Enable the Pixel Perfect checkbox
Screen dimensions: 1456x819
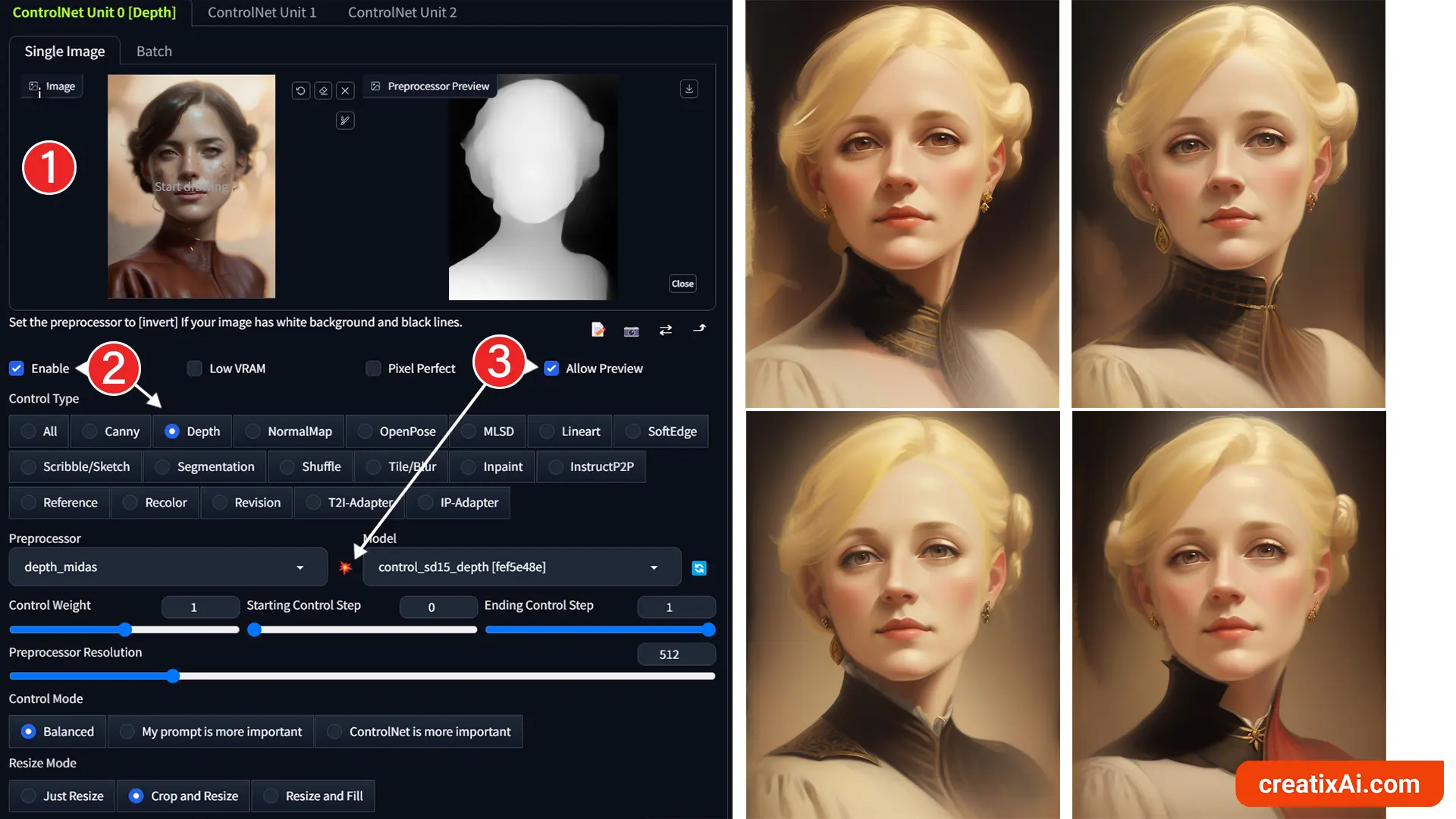click(x=373, y=369)
